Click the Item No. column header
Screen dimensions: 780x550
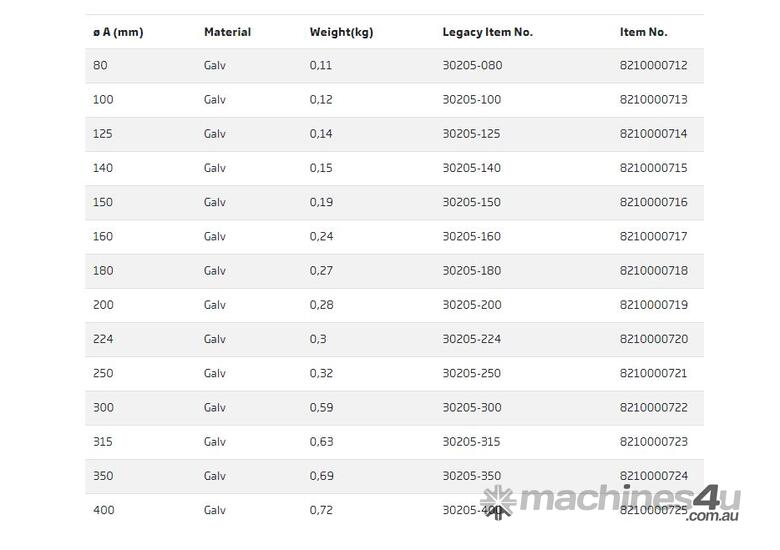[x=643, y=32]
